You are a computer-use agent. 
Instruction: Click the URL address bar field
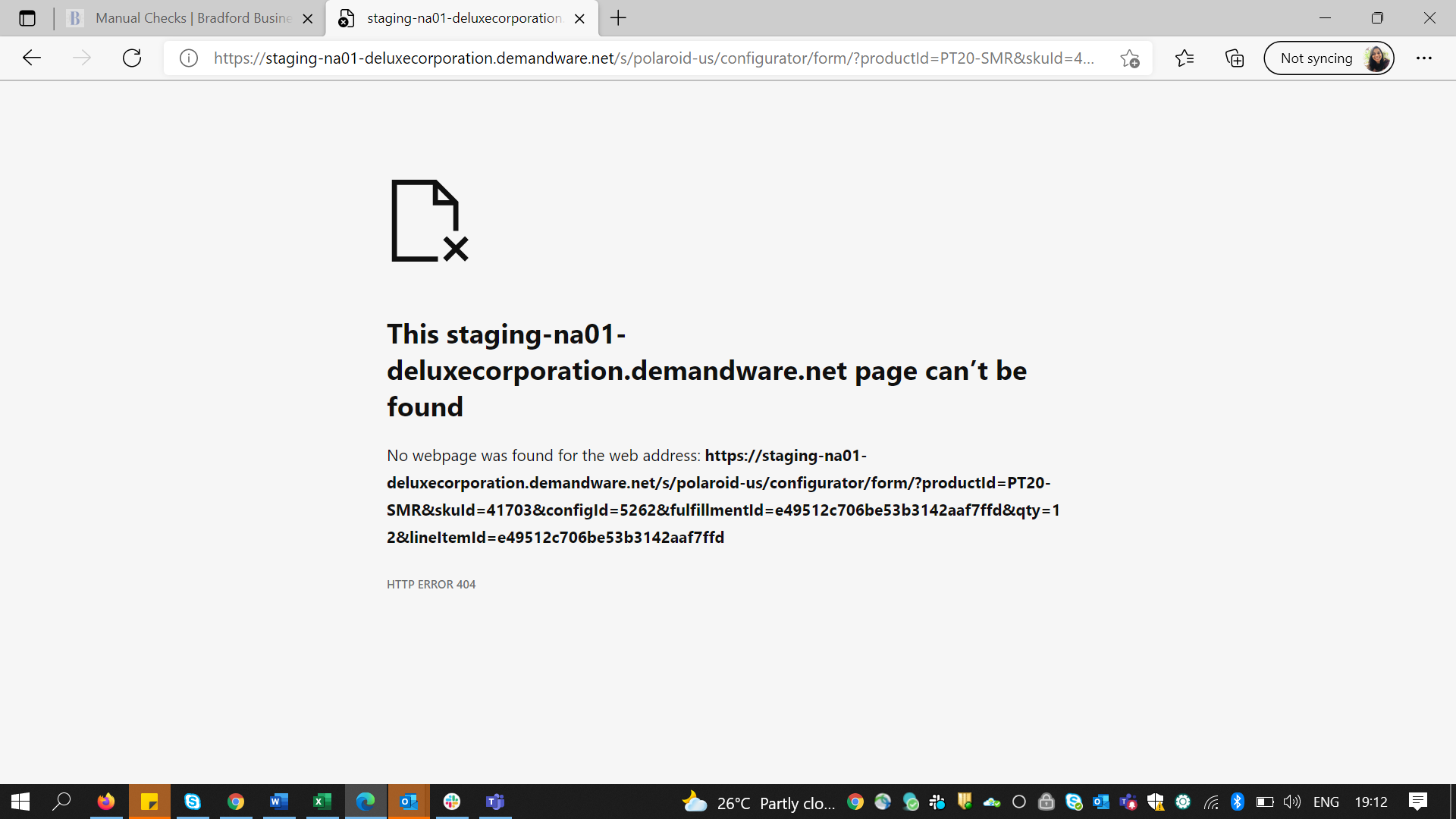tap(652, 58)
